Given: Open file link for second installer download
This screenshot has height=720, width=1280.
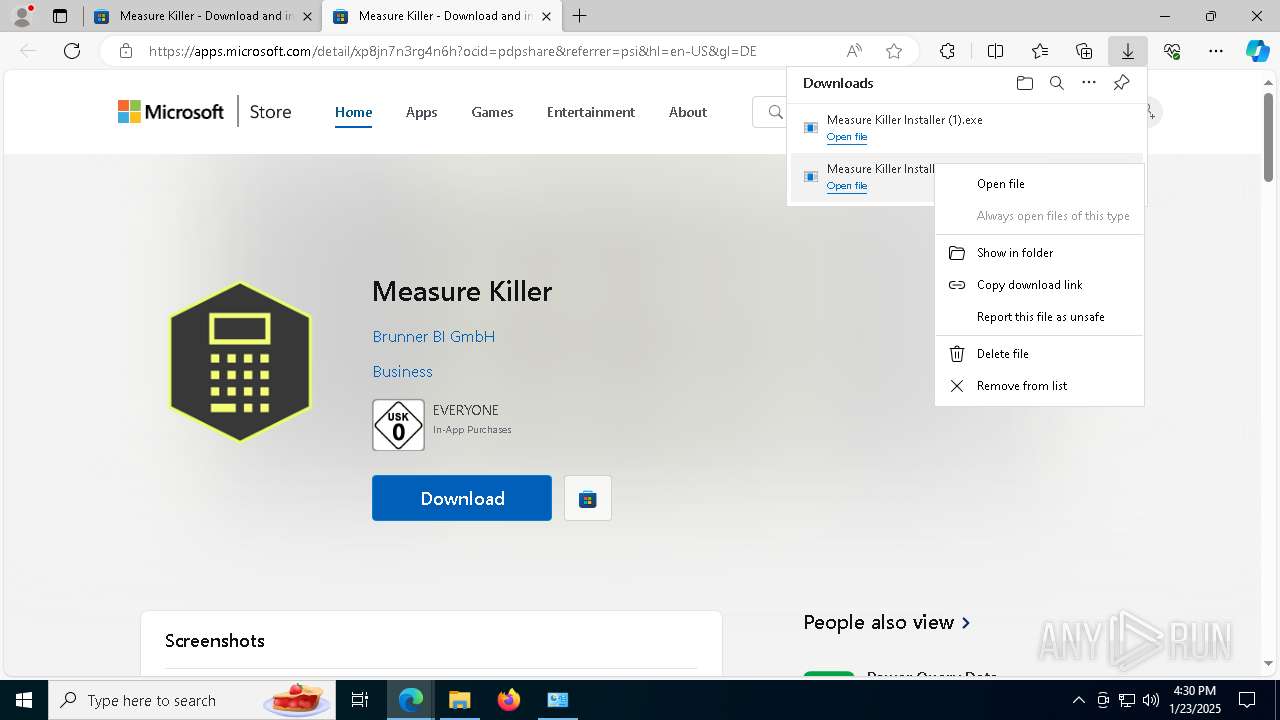Looking at the screenshot, I should 847,186.
